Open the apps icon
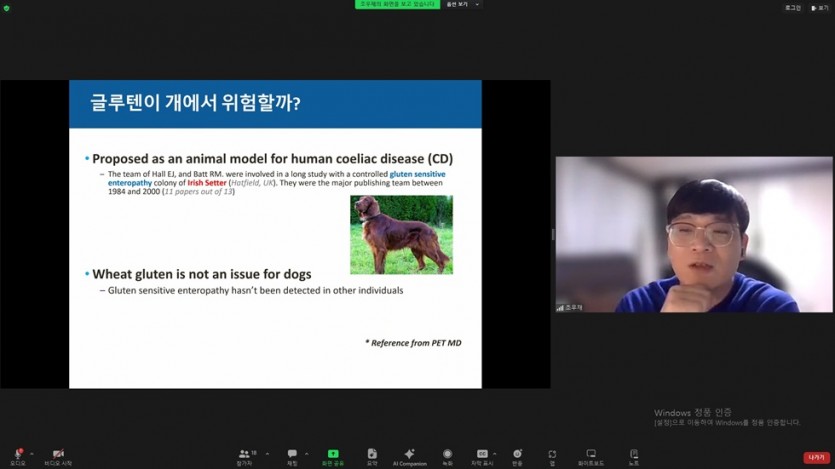The width and height of the screenshot is (835, 469). click(x=552, y=454)
